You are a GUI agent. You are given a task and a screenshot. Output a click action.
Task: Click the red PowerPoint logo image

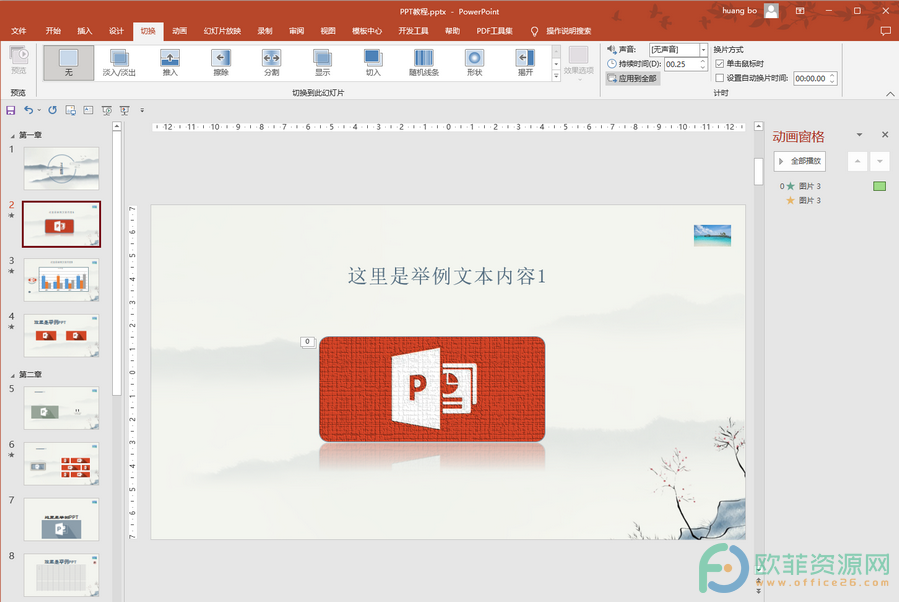(x=432, y=389)
